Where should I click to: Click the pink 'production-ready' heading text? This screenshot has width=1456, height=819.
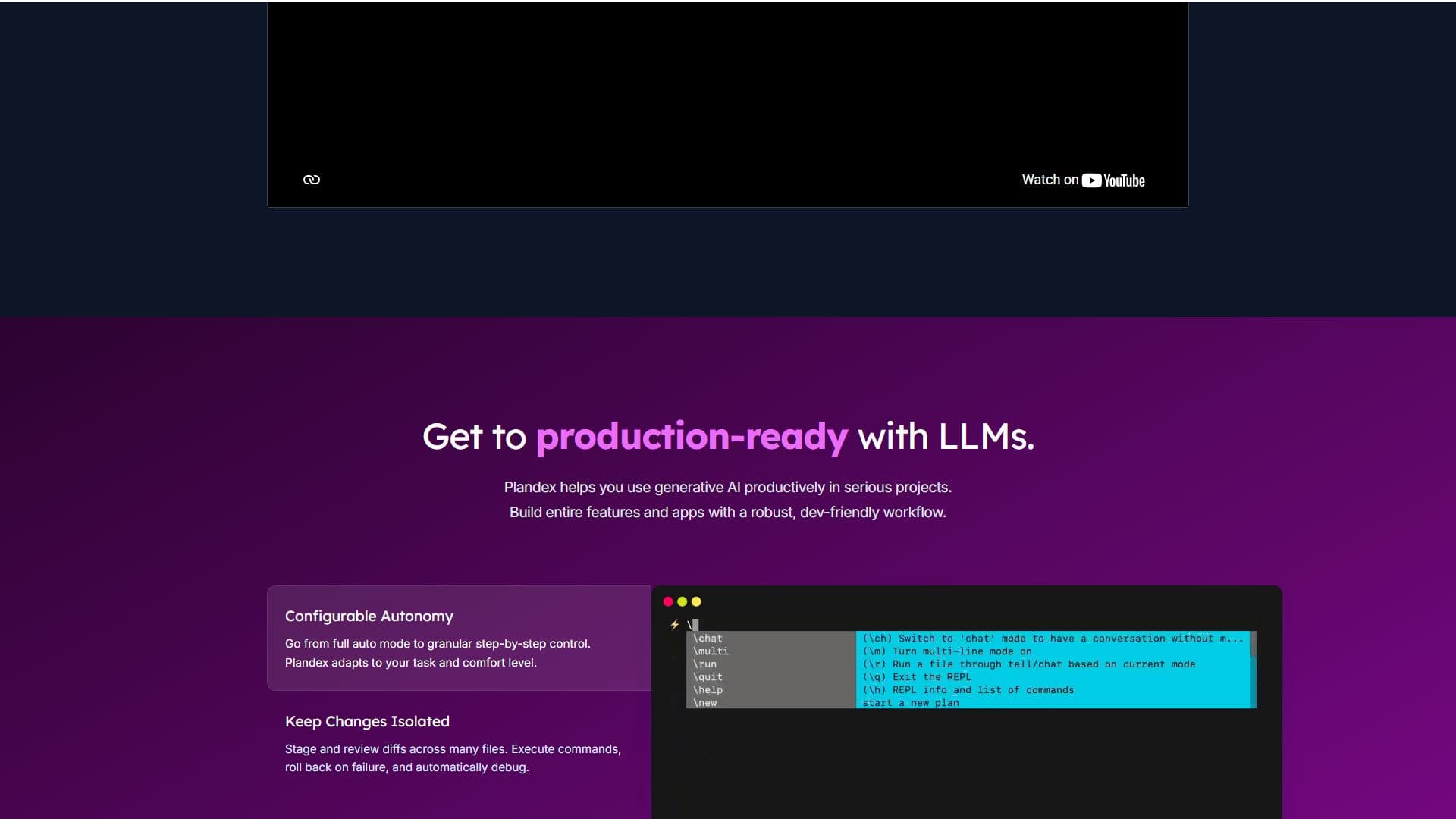[x=692, y=437]
